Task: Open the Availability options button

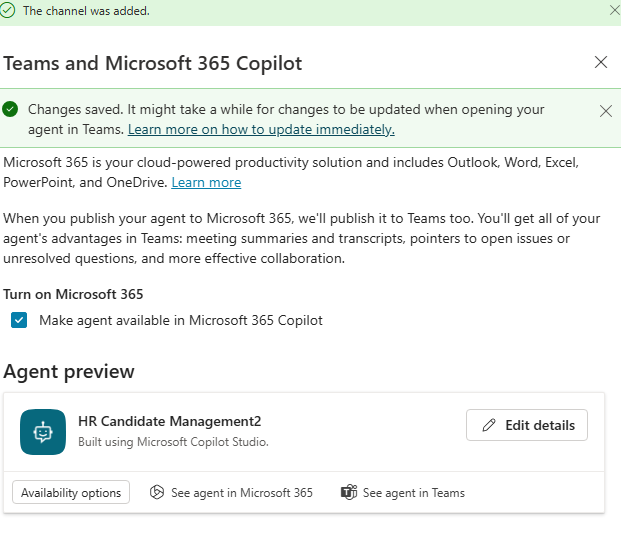Action: pyautogui.click(x=71, y=492)
